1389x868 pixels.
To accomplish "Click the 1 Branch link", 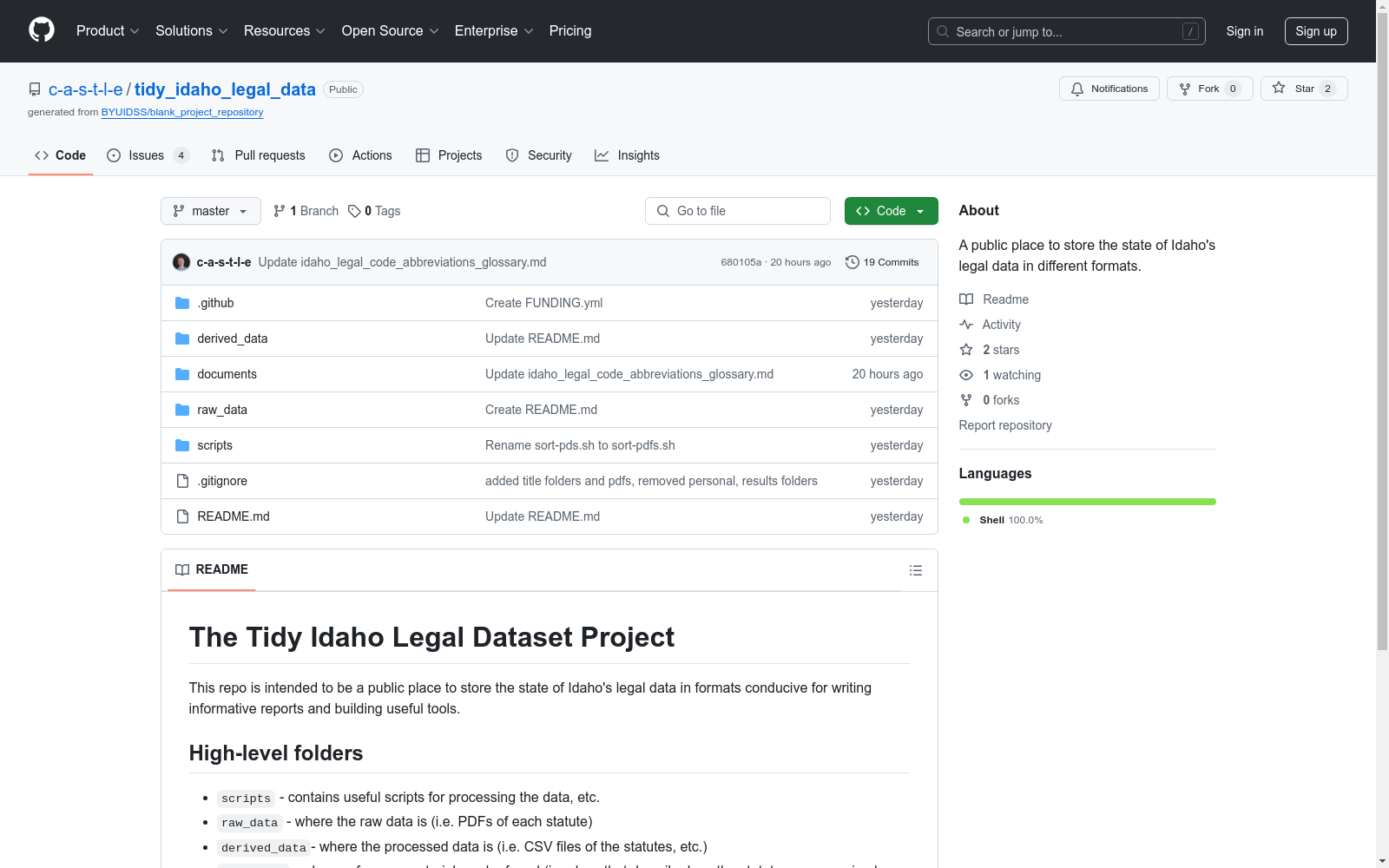I will [x=306, y=211].
